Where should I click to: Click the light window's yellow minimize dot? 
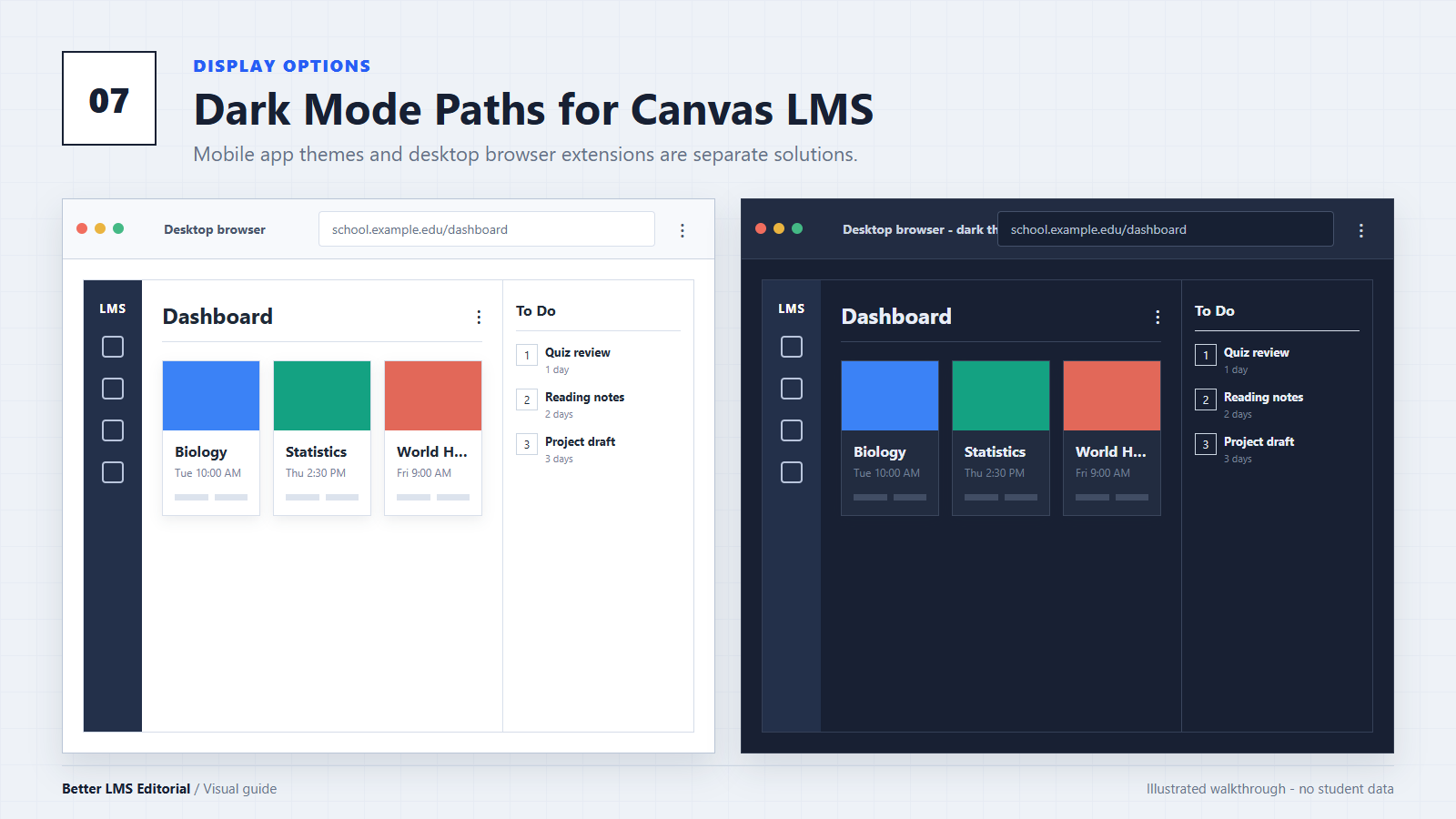100,228
